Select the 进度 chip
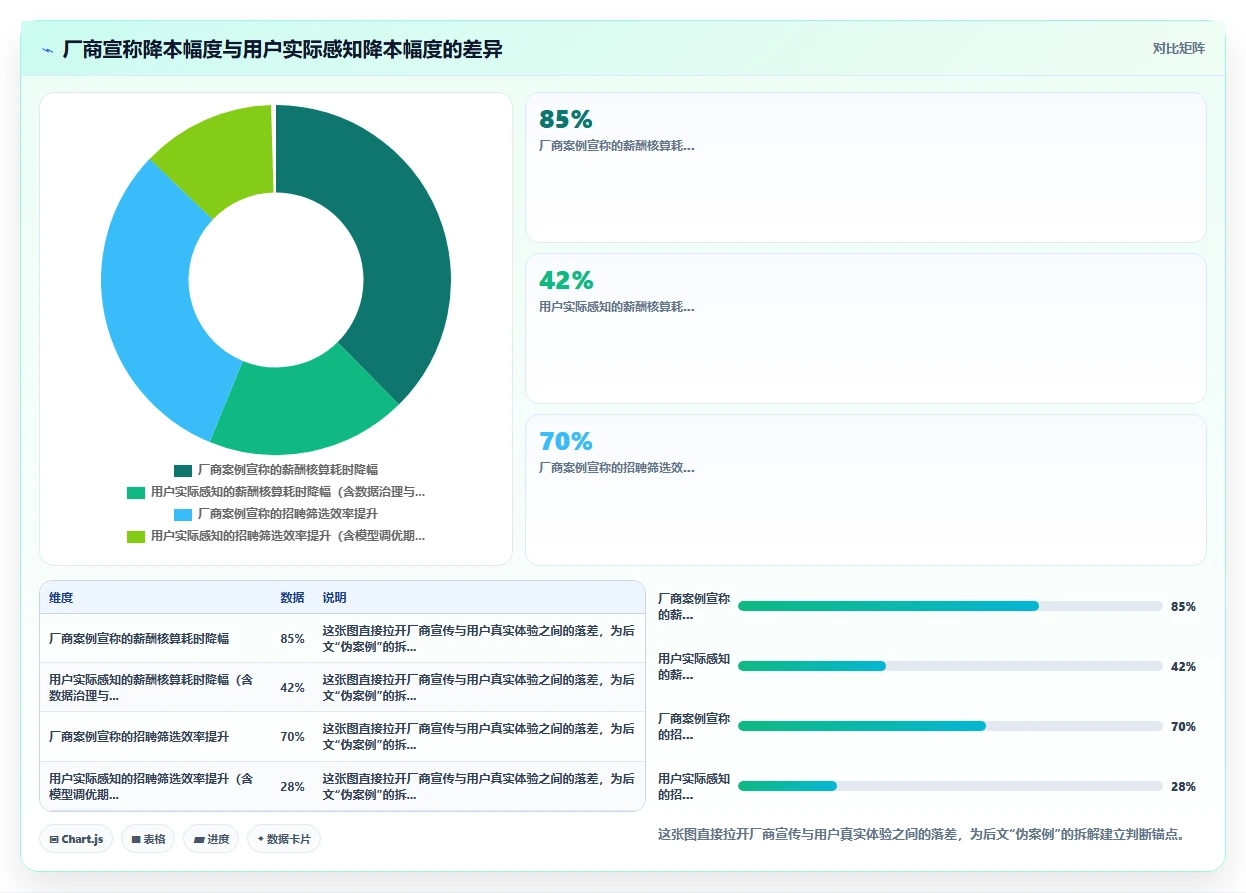This screenshot has height=893, width=1246. (211, 839)
